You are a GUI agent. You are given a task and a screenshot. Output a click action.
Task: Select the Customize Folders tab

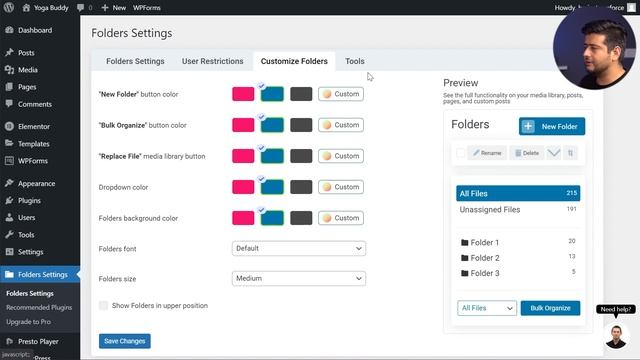[294, 61]
